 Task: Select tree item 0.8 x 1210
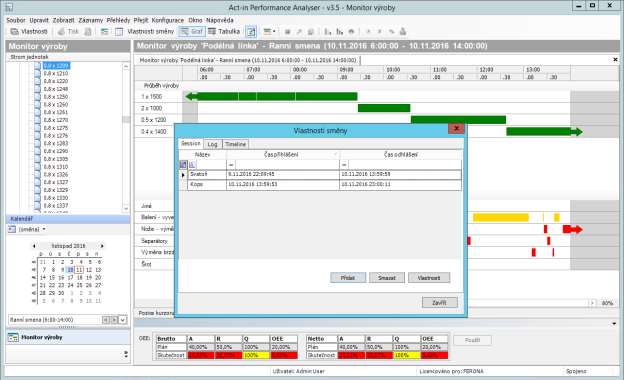click(56, 74)
